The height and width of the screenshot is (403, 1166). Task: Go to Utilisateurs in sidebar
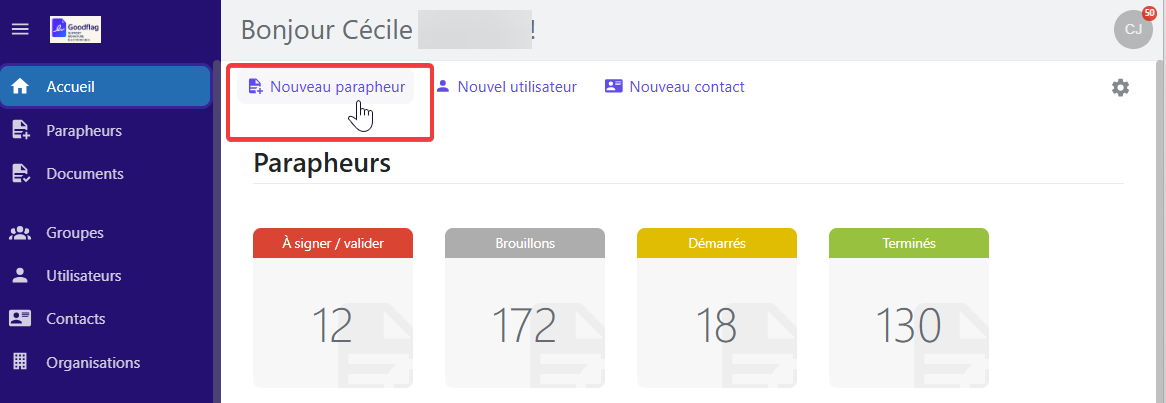click(x=84, y=276)
